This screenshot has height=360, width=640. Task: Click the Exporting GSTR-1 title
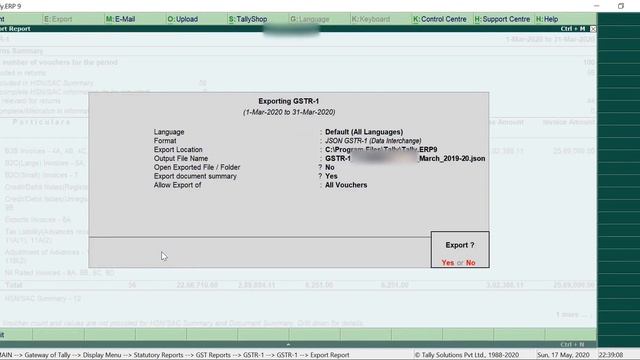(289, 101)
